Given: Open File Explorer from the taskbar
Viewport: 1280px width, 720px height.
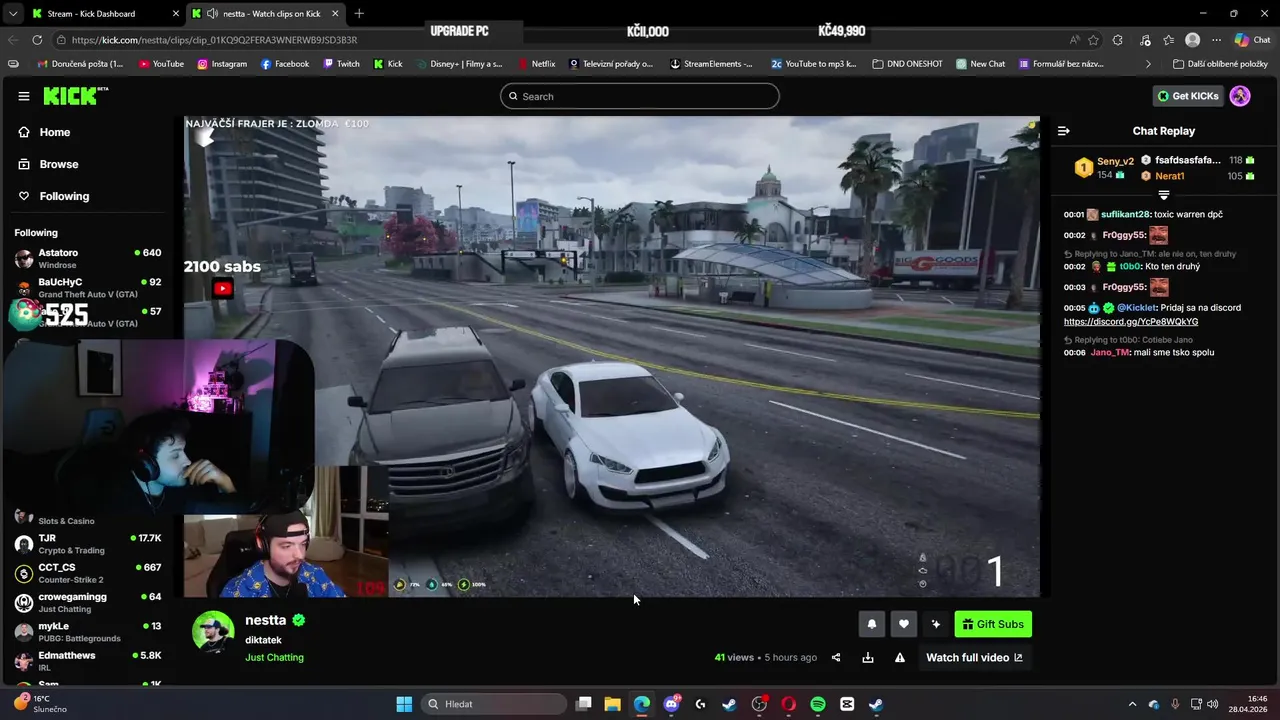Looking at the screenshot, I should click(x=613, y=704).
